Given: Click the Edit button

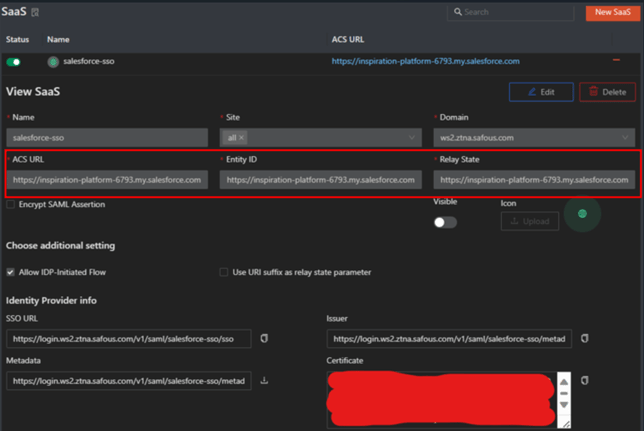Looking at the screenshot, I should pos(540,92).
